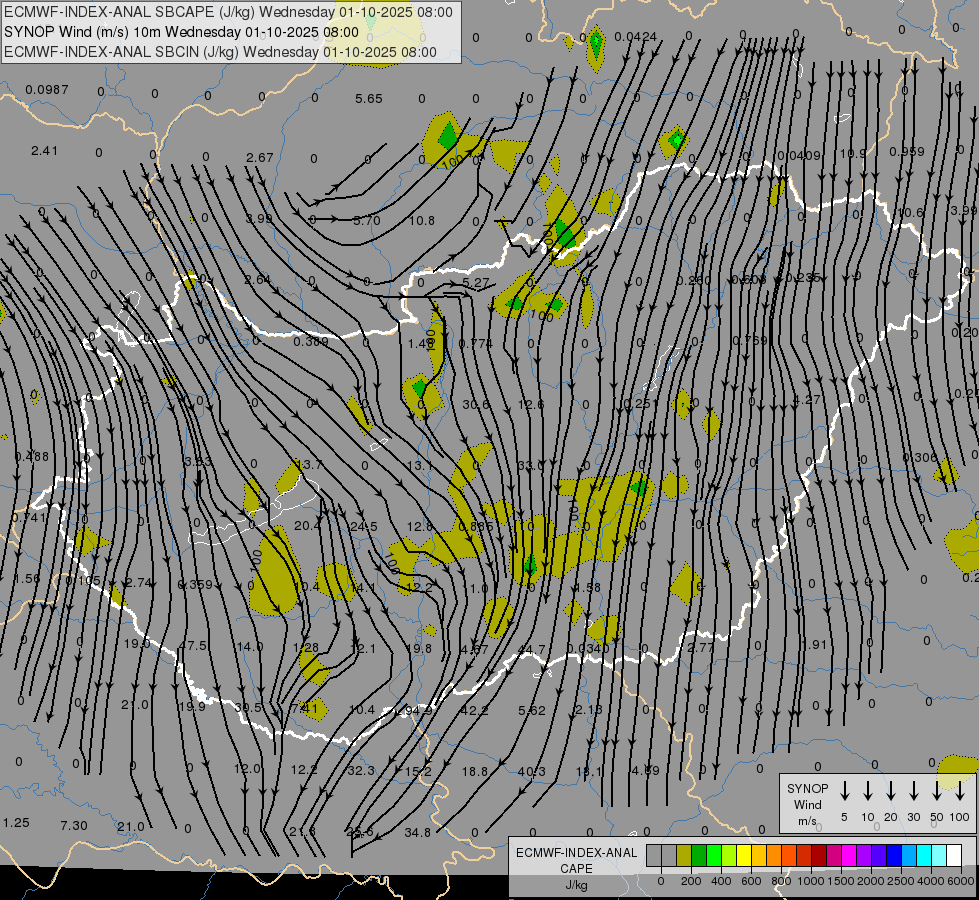Click the 50 m/s wind arrow in legend
This screenshot has height=900, width=979.
click(937, 791)
